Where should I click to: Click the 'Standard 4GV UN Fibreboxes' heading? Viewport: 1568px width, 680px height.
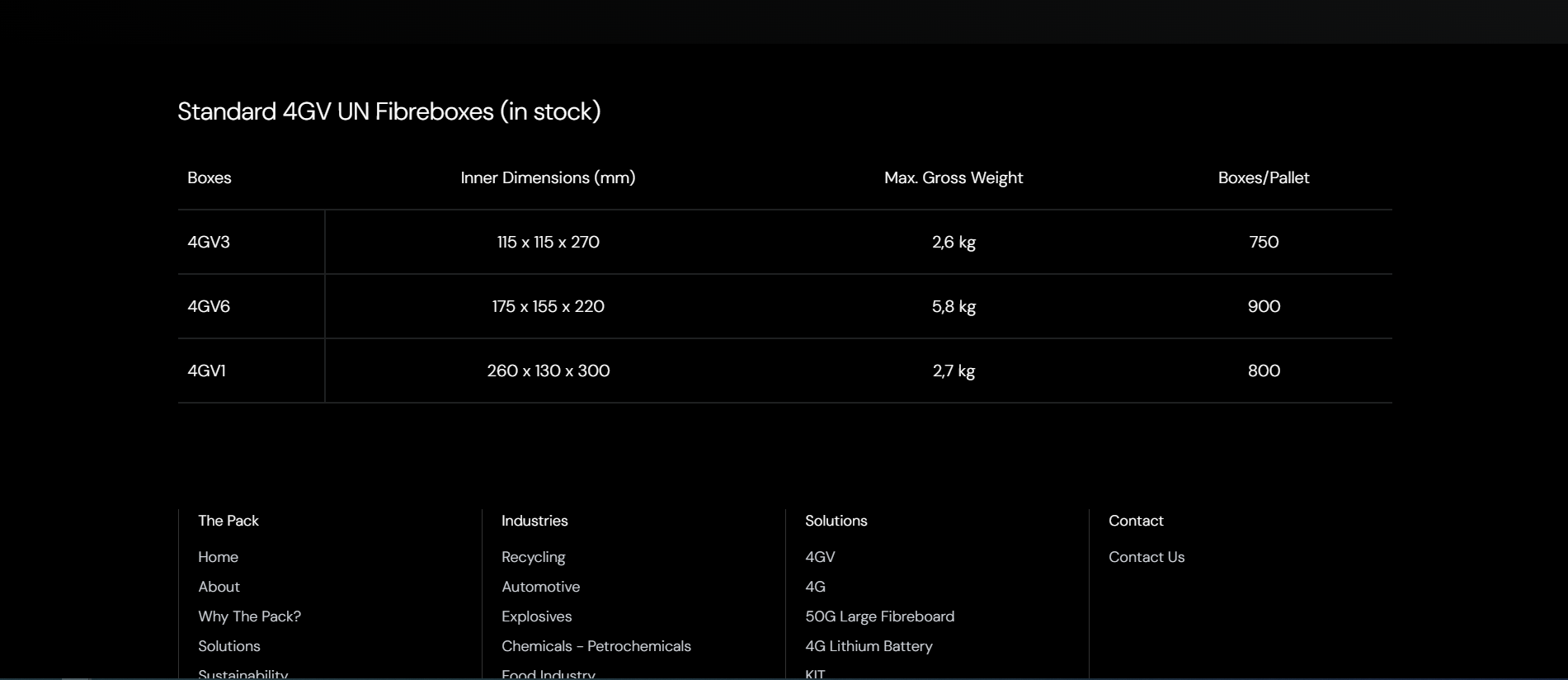pyautogui.click(x=388, y=111)
